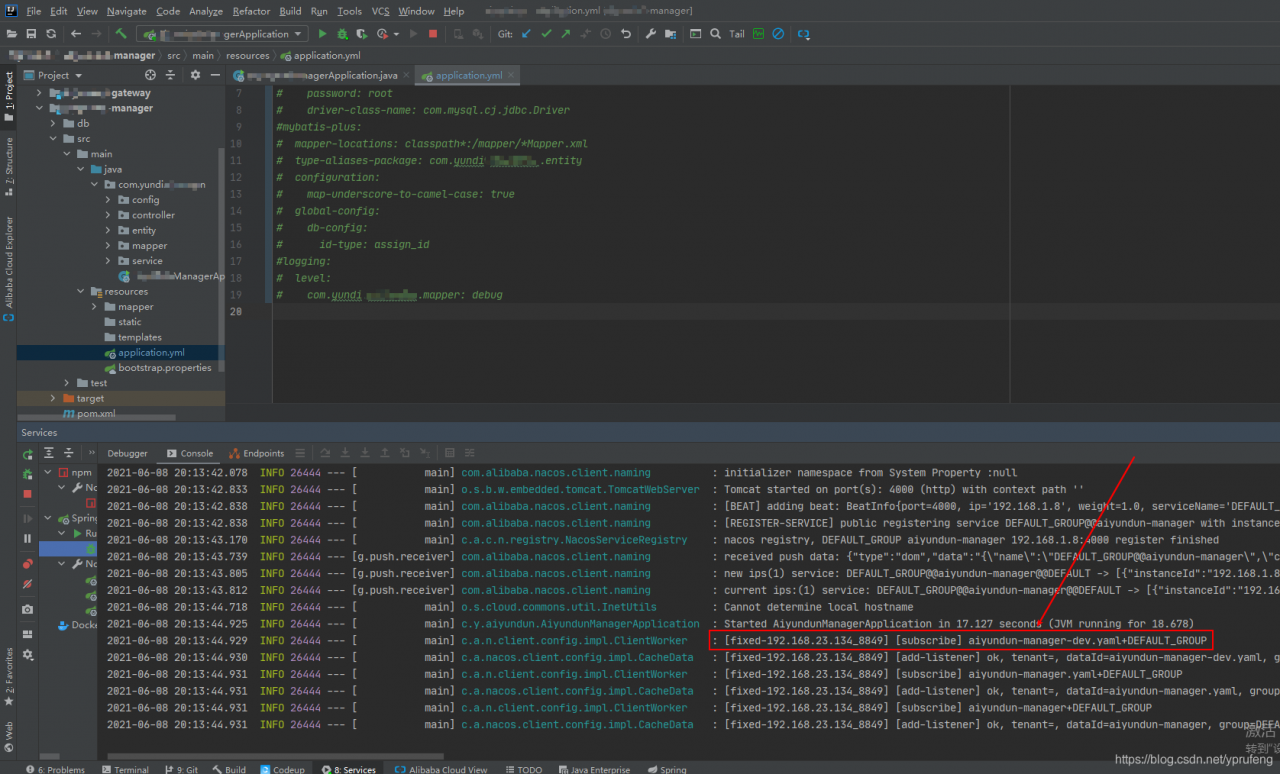Navigate back with the left arrow icon

pos(76,34)
